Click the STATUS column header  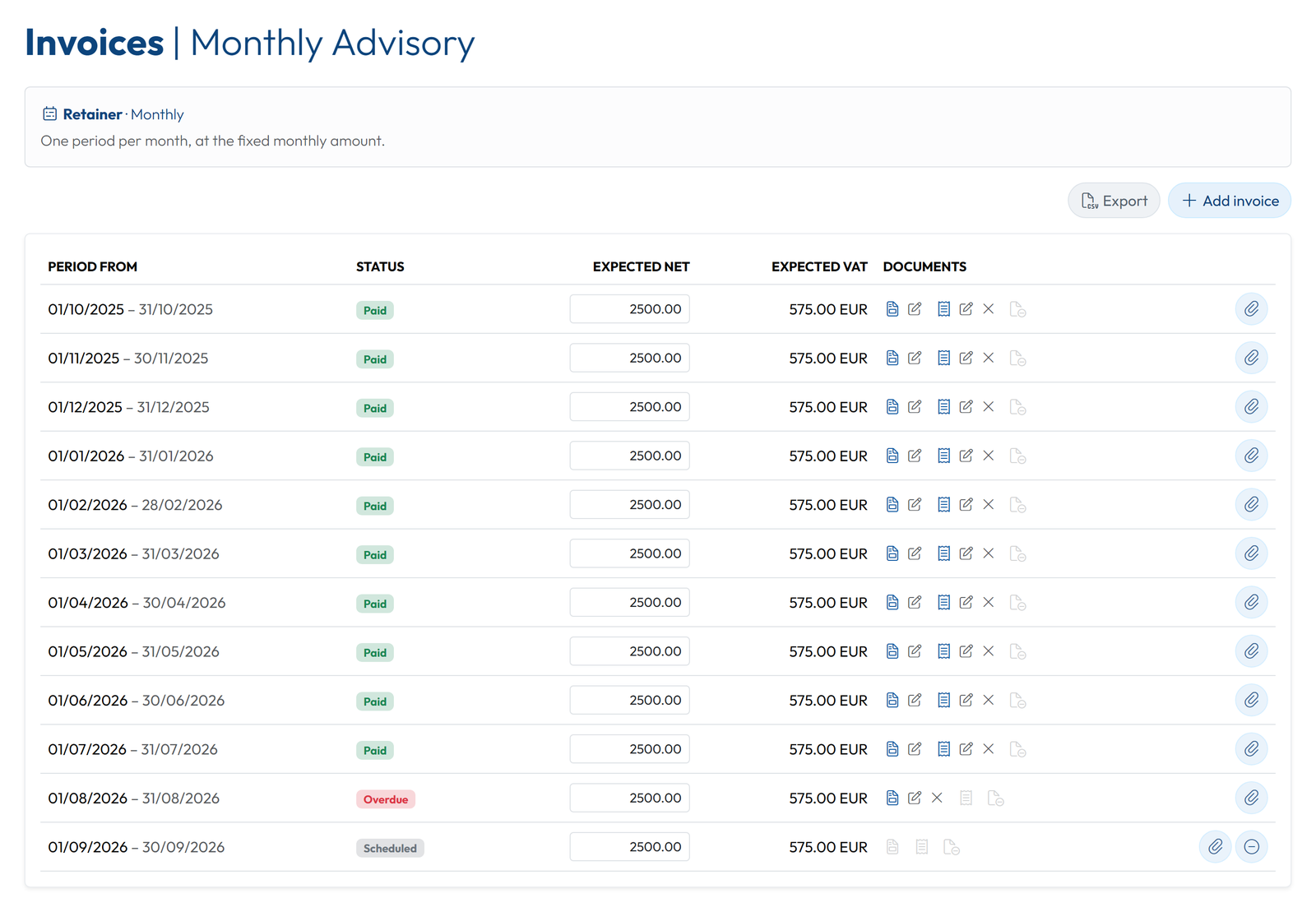tap(380, 266)
